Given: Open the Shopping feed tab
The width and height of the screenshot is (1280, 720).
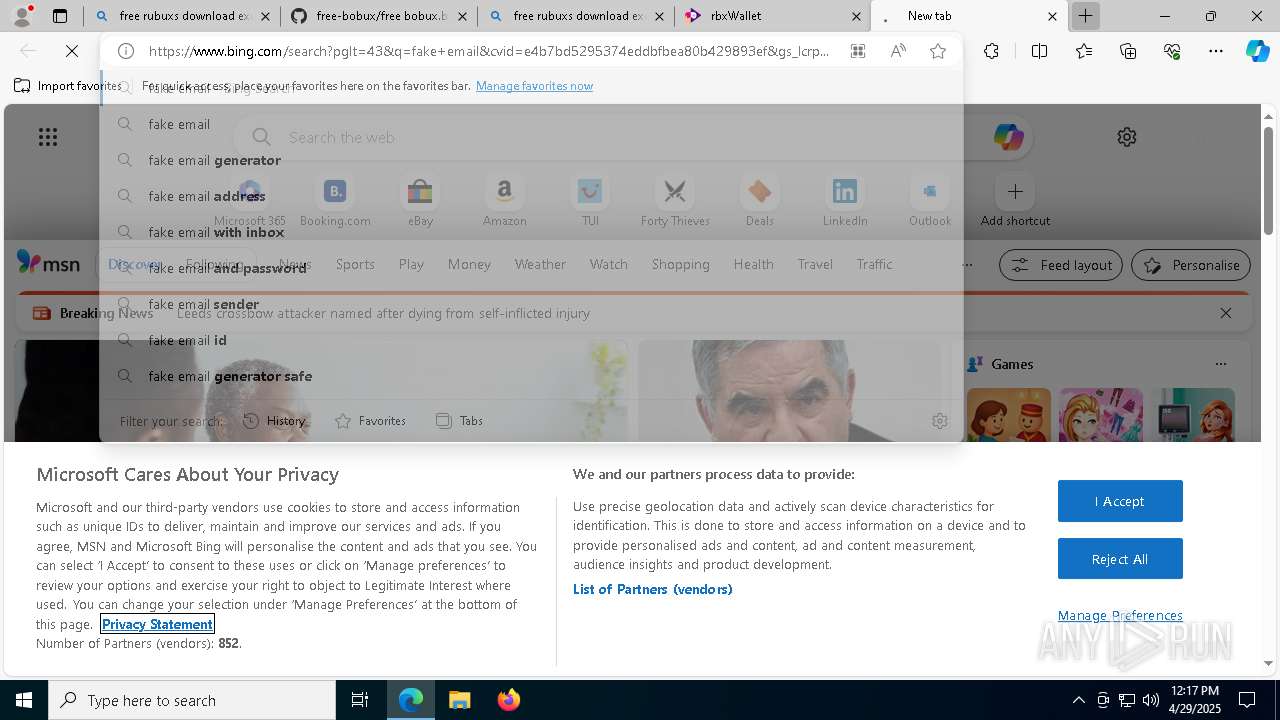Looking at the screenshot, I should pyautogui.click(x=680, y=264).
